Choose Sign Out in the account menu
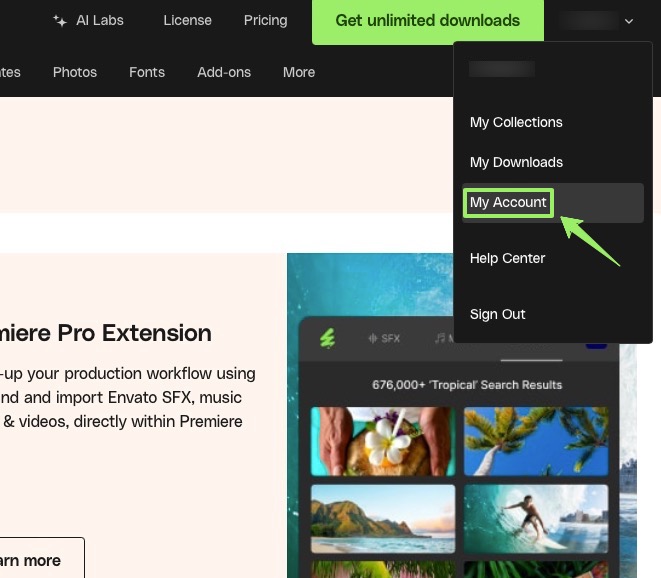Image resolution: width=661 pixels, height=578 pixels. pyautogui.click(x=497, y=314)
